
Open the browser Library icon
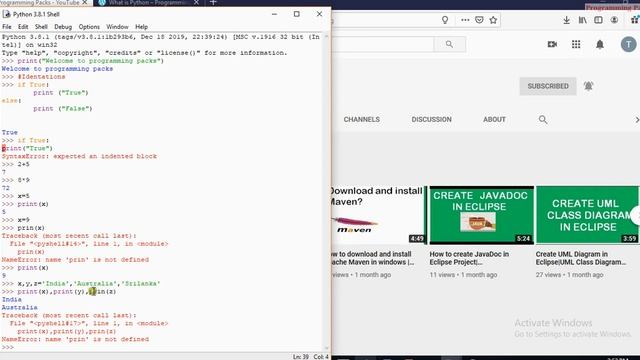(582, 20)
